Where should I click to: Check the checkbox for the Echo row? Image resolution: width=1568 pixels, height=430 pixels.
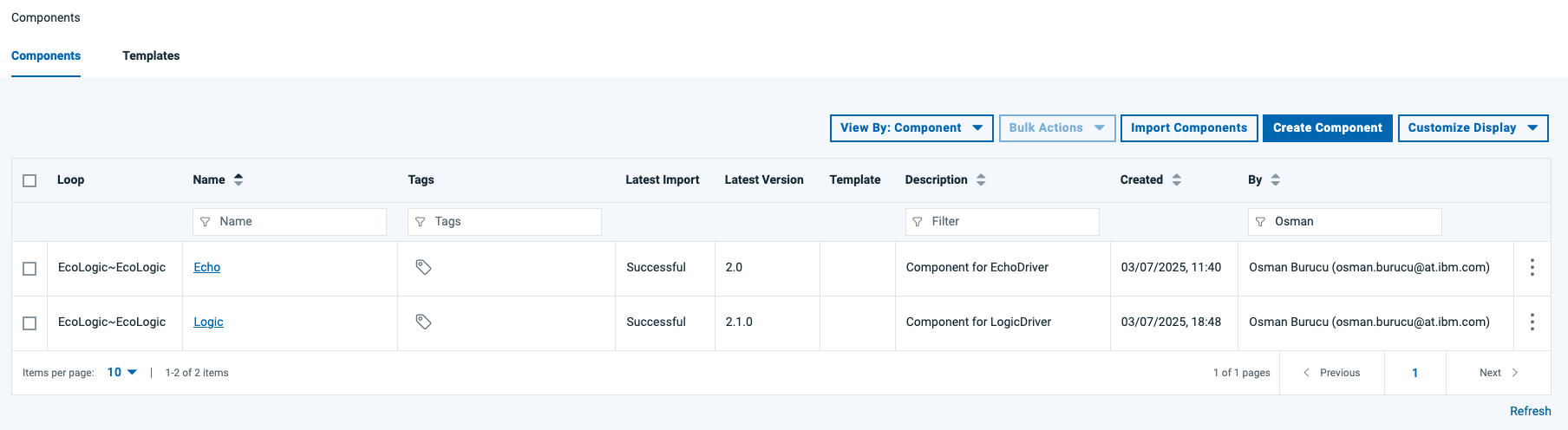coord(29,268)
